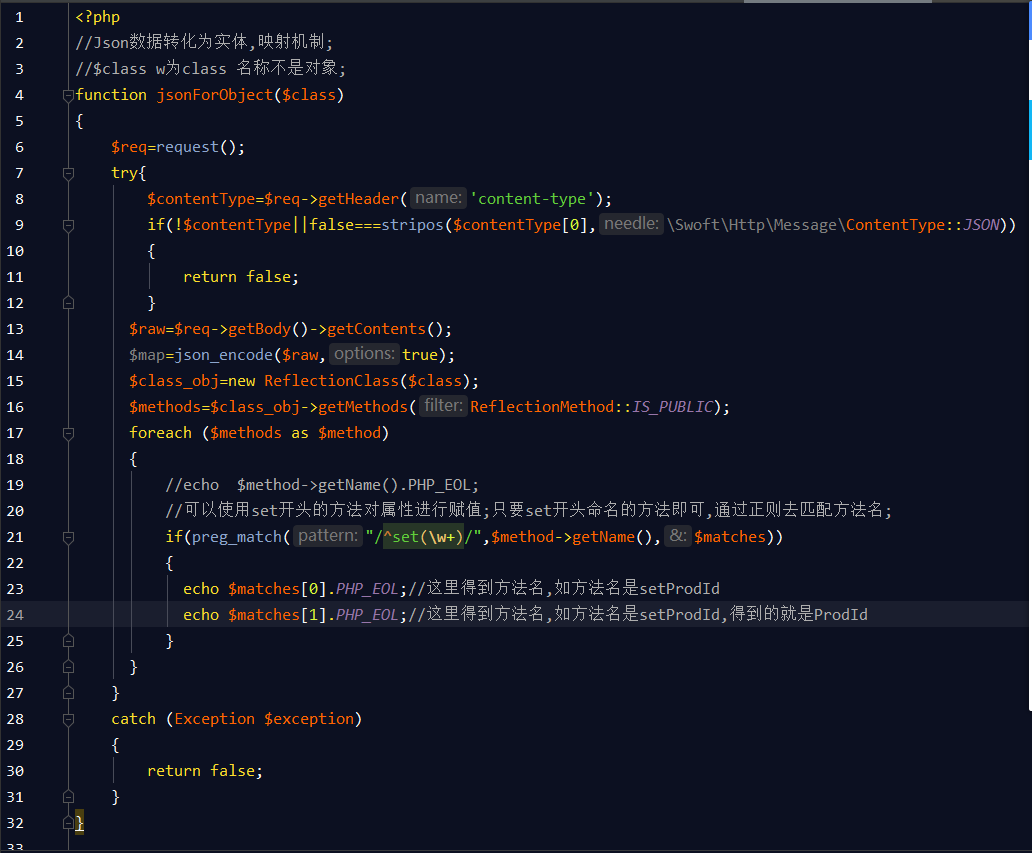Fold the catch (Exception $exception) block
This screenshot has width=1032, height=853.
[68, 719]
